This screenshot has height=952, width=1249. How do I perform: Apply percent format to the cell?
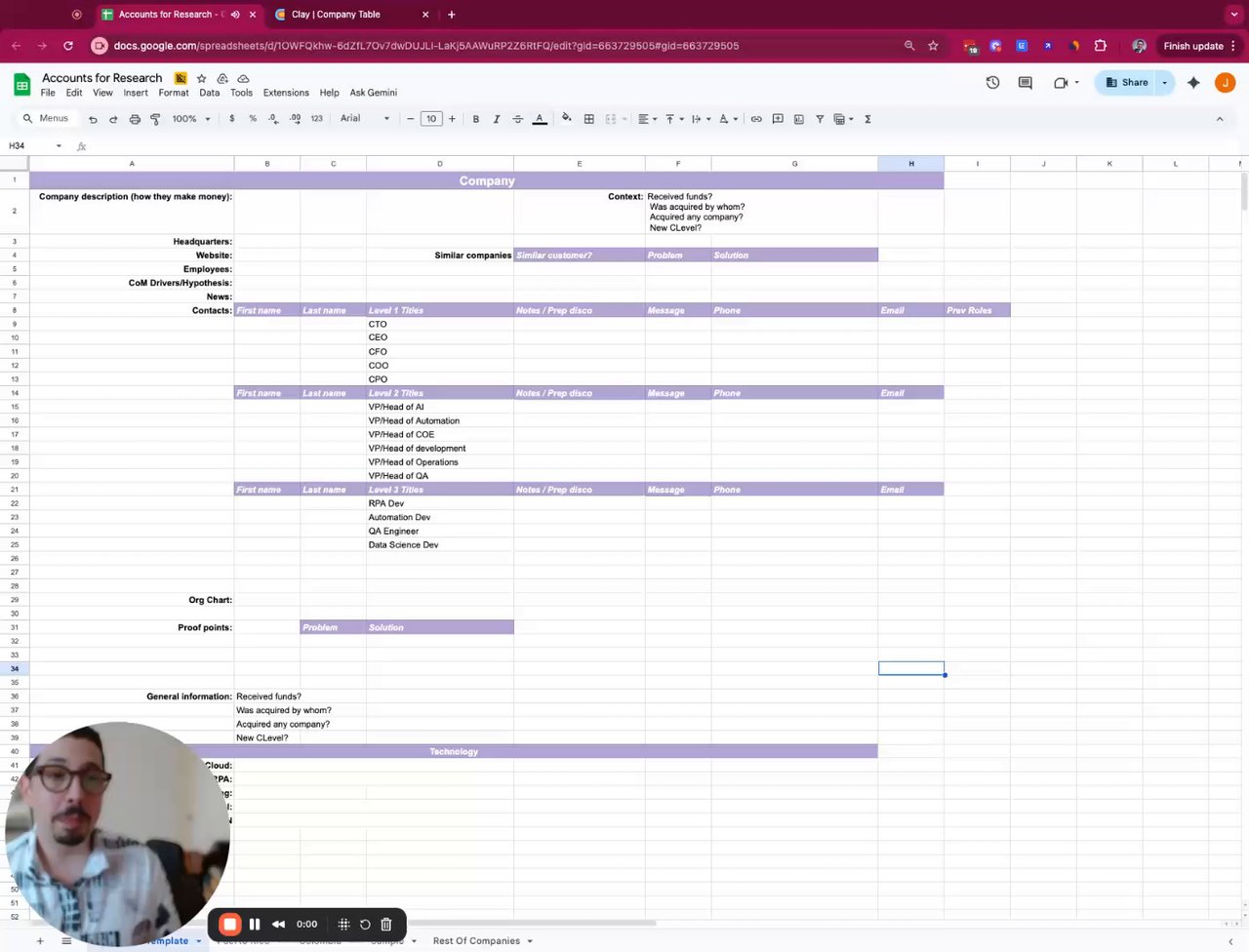(x=253, y=119)
